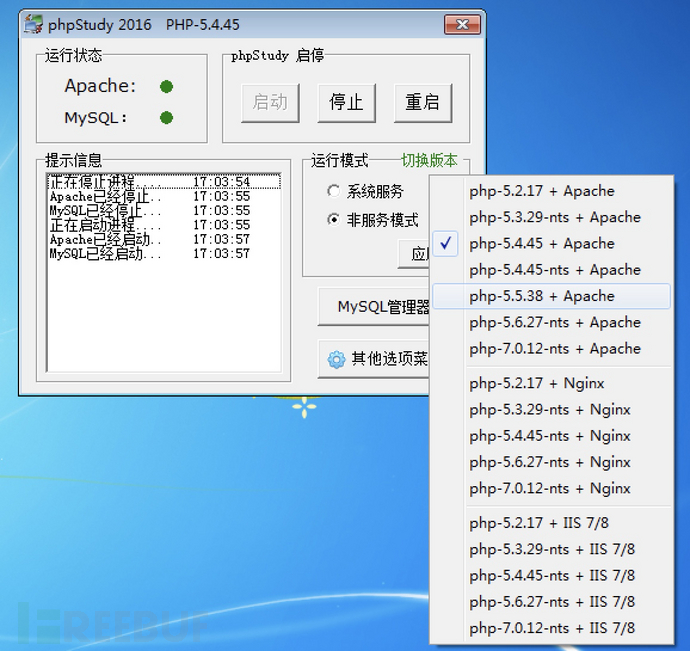Click the gear icon beside 其他选项菜单
Image resolution: width=690 pixels, height=651 pixels.
tap(337, 359)
